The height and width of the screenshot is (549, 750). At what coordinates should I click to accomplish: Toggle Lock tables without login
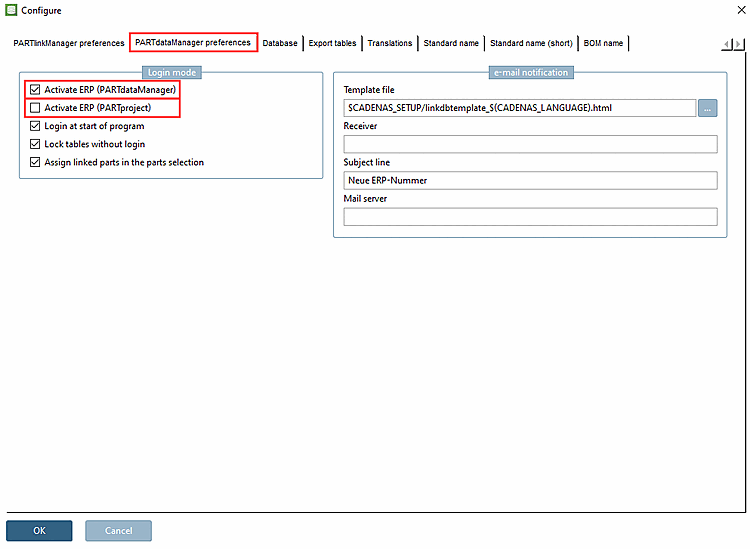[35, 144]
